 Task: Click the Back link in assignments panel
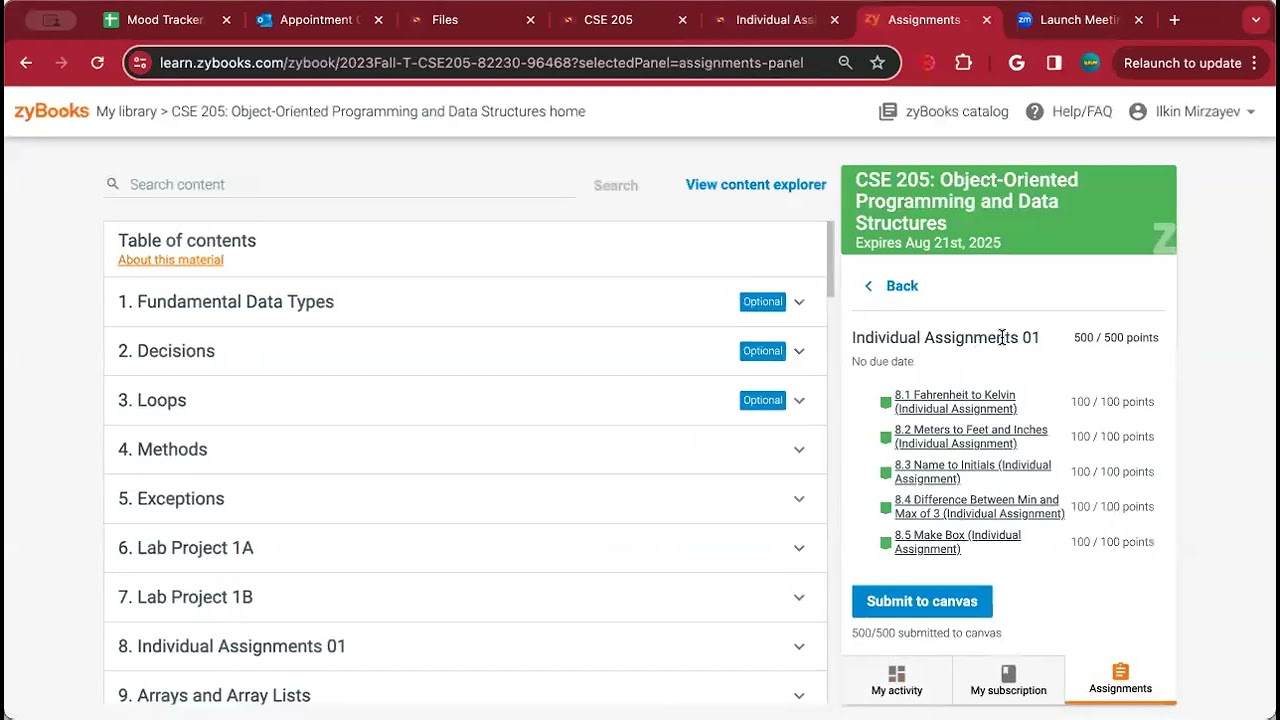point(891,286)
